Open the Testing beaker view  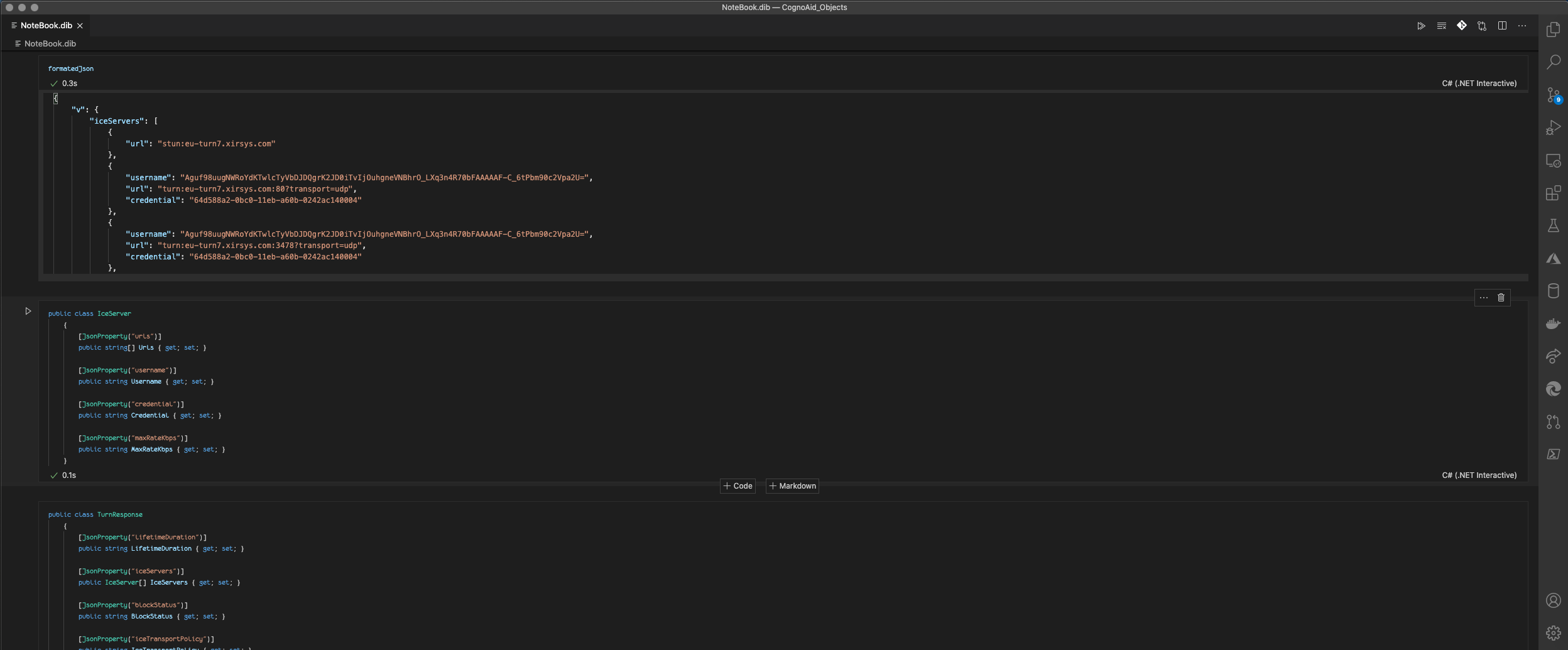[1552, 225]
